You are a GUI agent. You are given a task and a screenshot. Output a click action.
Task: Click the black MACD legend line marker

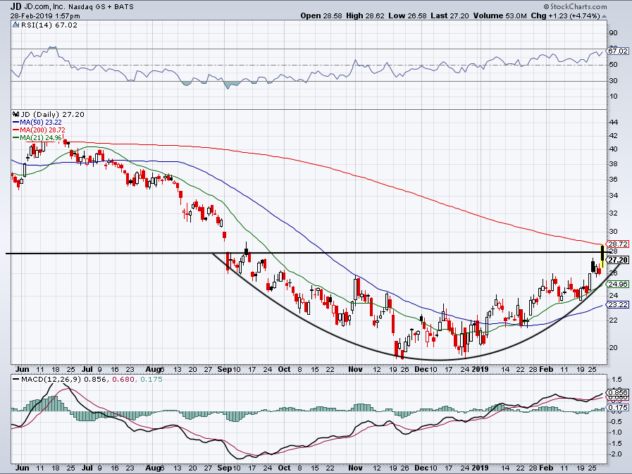point(16,379)
